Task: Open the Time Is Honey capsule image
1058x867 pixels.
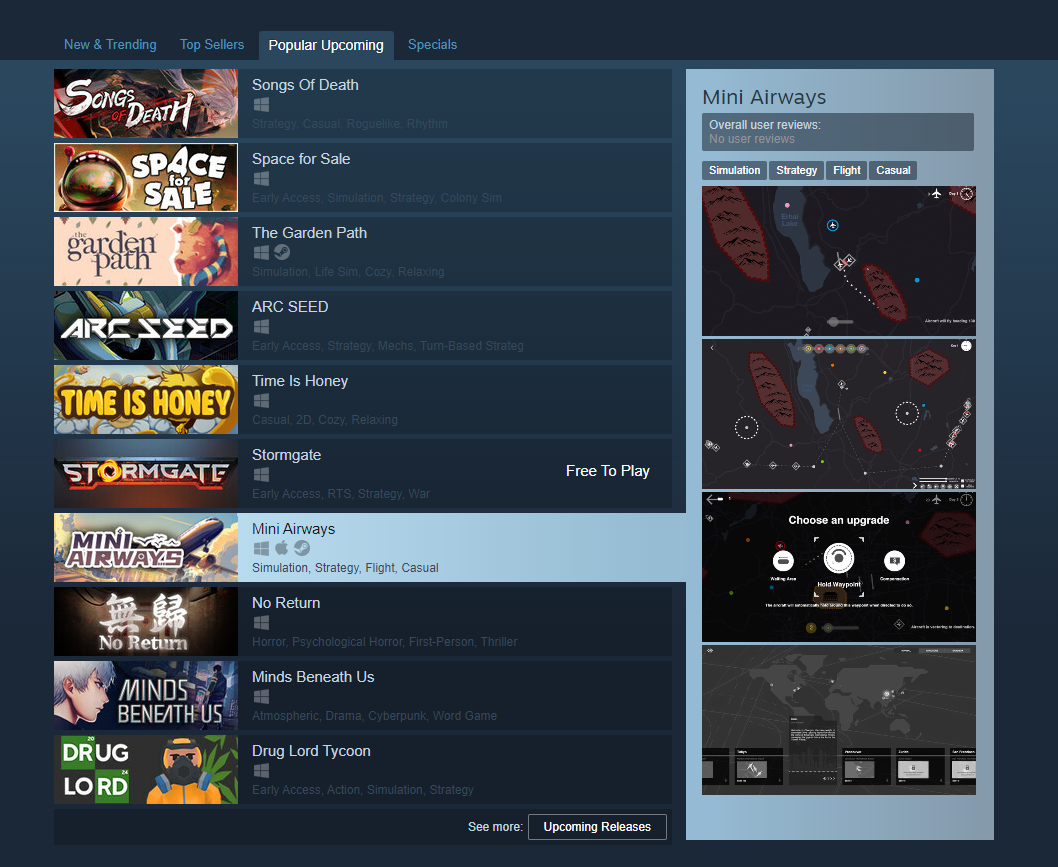Action: click(145, 400)
